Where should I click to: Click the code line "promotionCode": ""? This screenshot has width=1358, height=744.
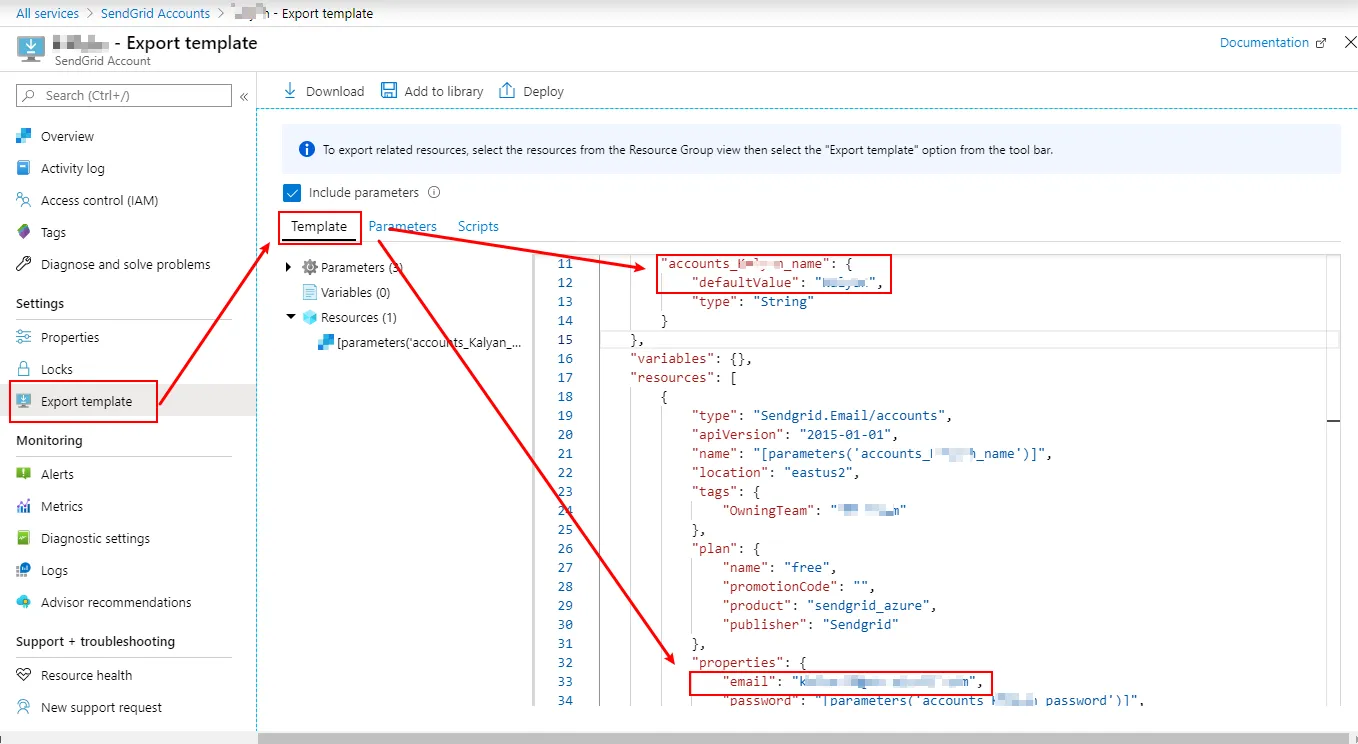coord(798,587)
